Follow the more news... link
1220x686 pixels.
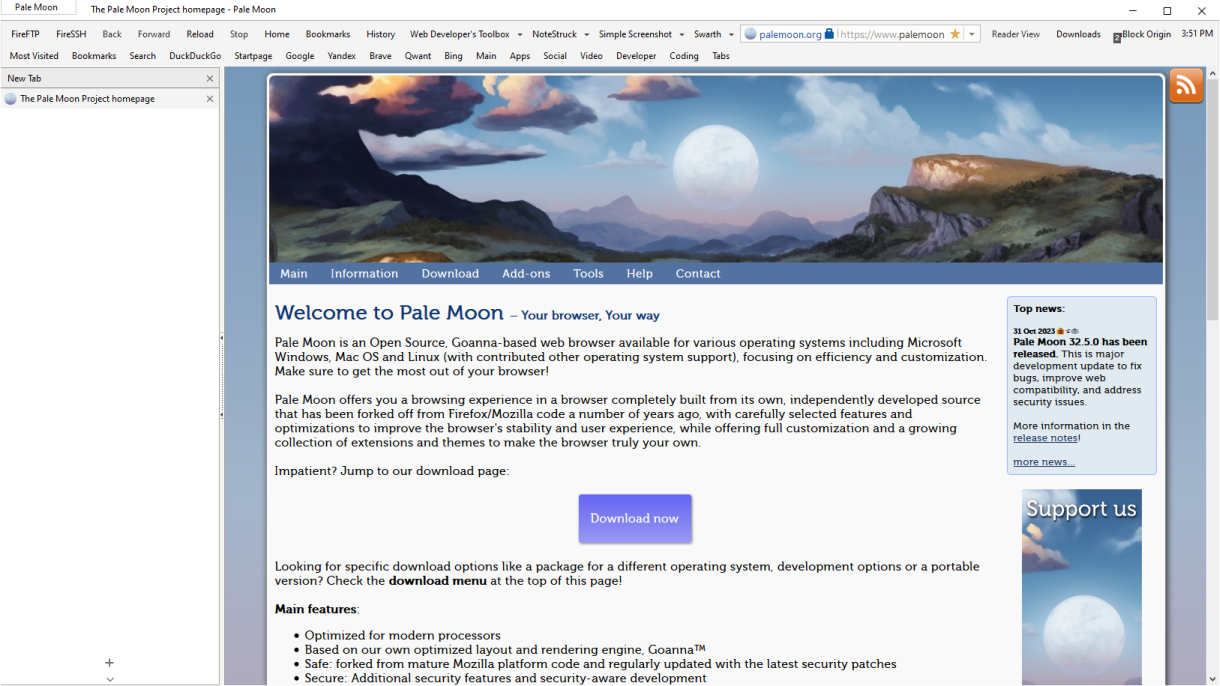click(1044, 462)
